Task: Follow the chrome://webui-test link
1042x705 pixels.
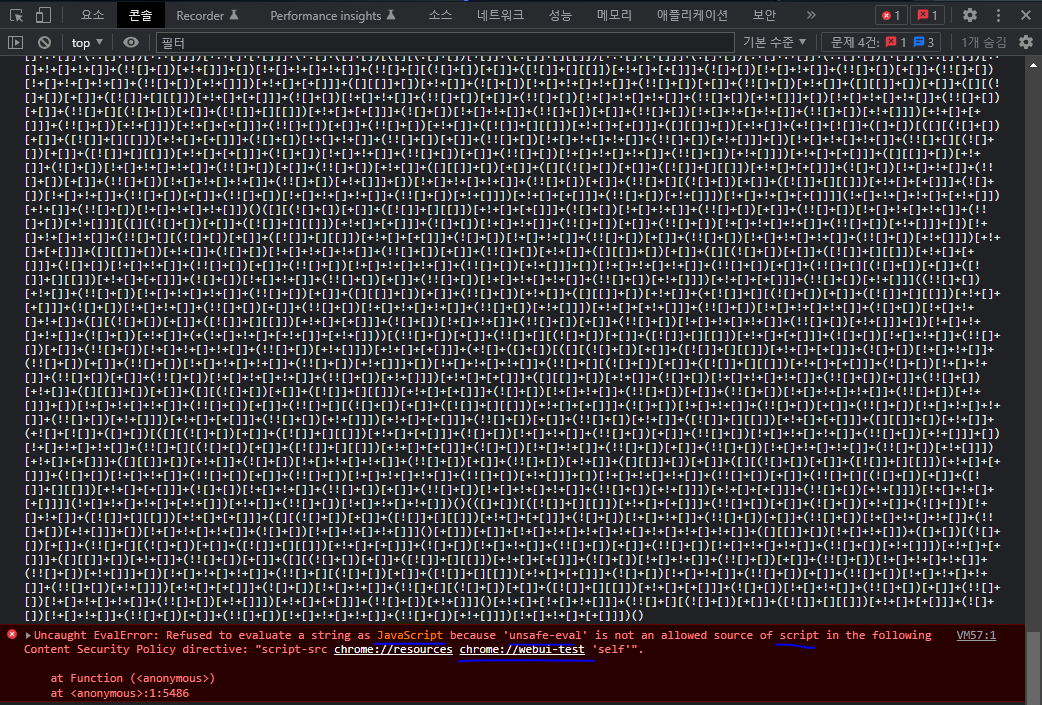Action: click(x=522, y=649)
